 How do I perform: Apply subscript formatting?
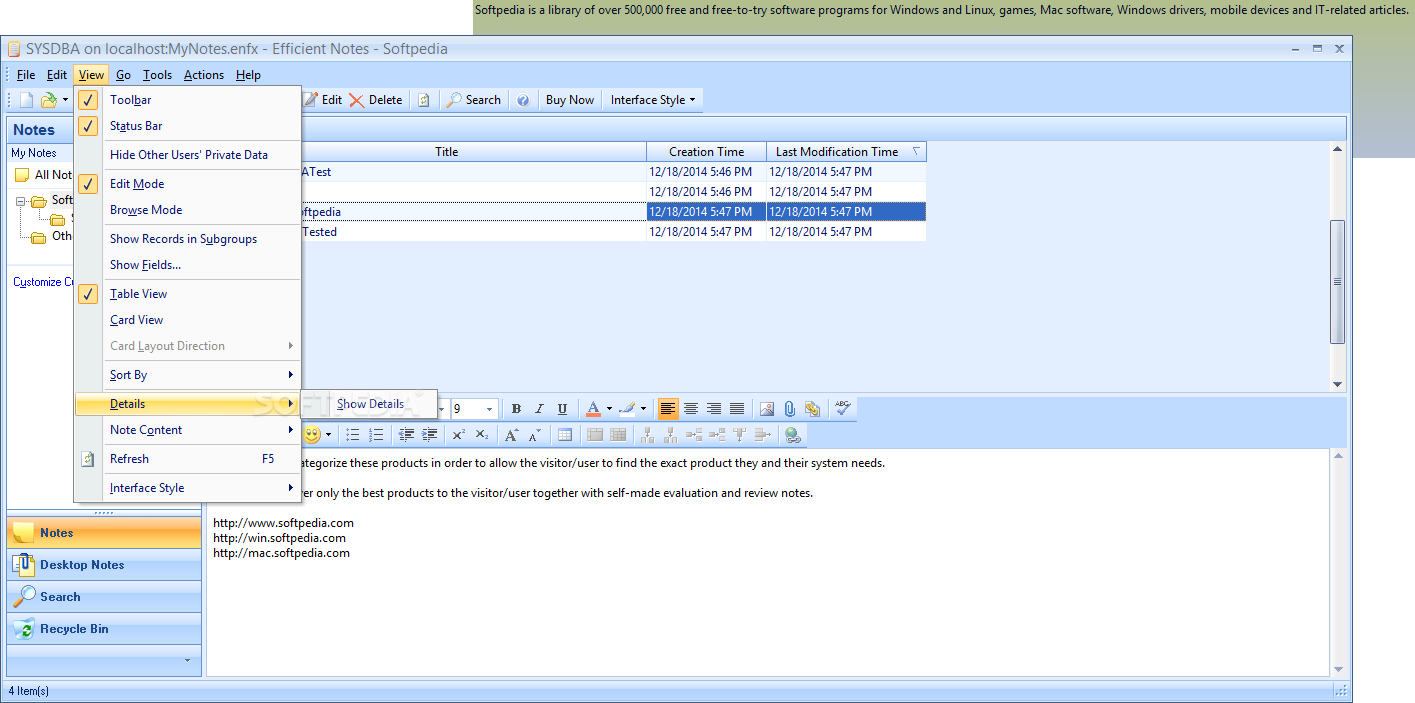[482, 435]
